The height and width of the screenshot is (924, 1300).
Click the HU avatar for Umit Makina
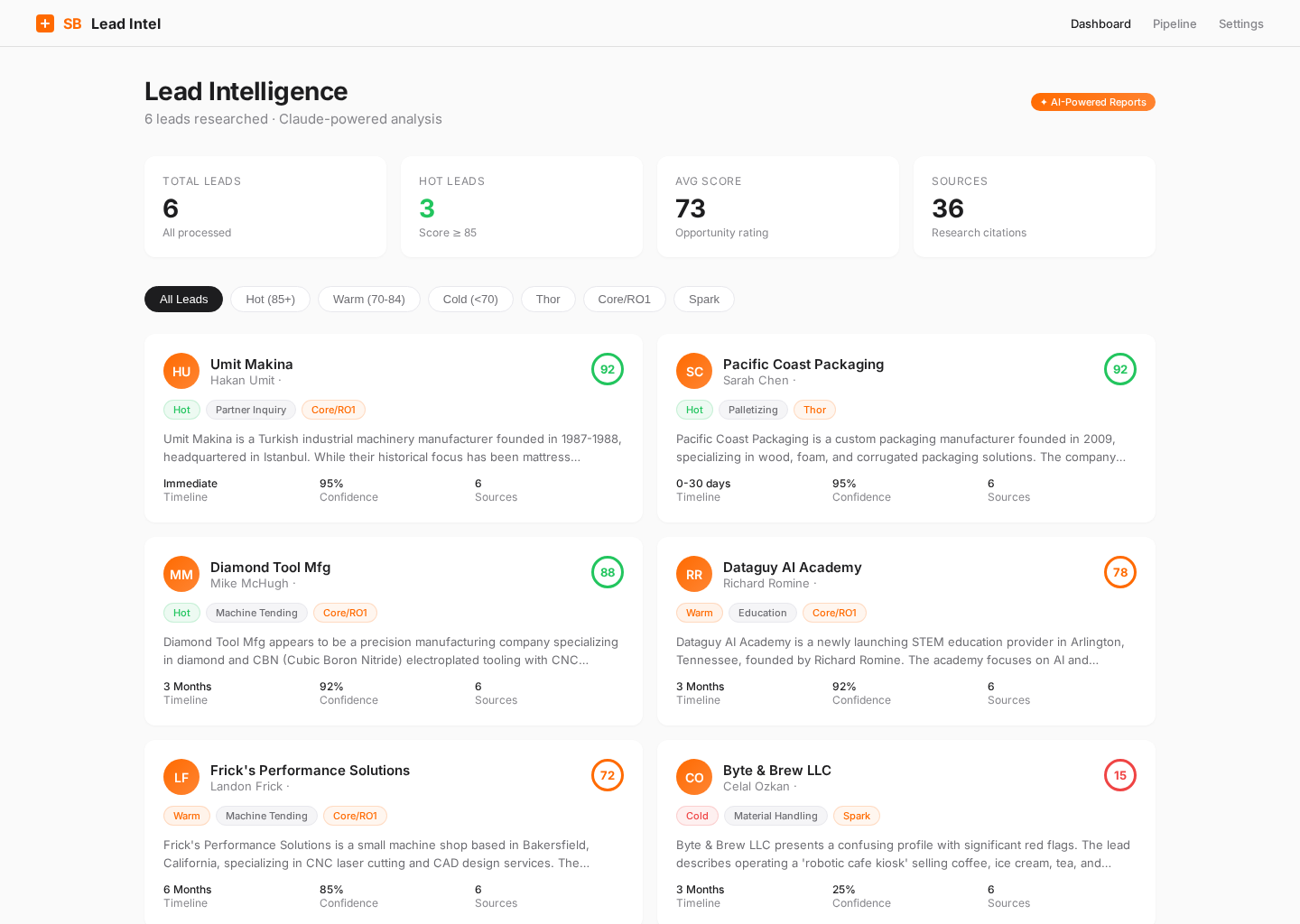click(181, 371)
